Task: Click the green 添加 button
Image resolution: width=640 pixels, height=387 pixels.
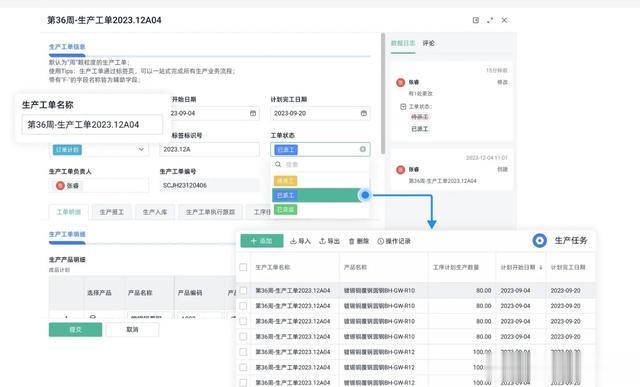Action: (x=262, y=241)
